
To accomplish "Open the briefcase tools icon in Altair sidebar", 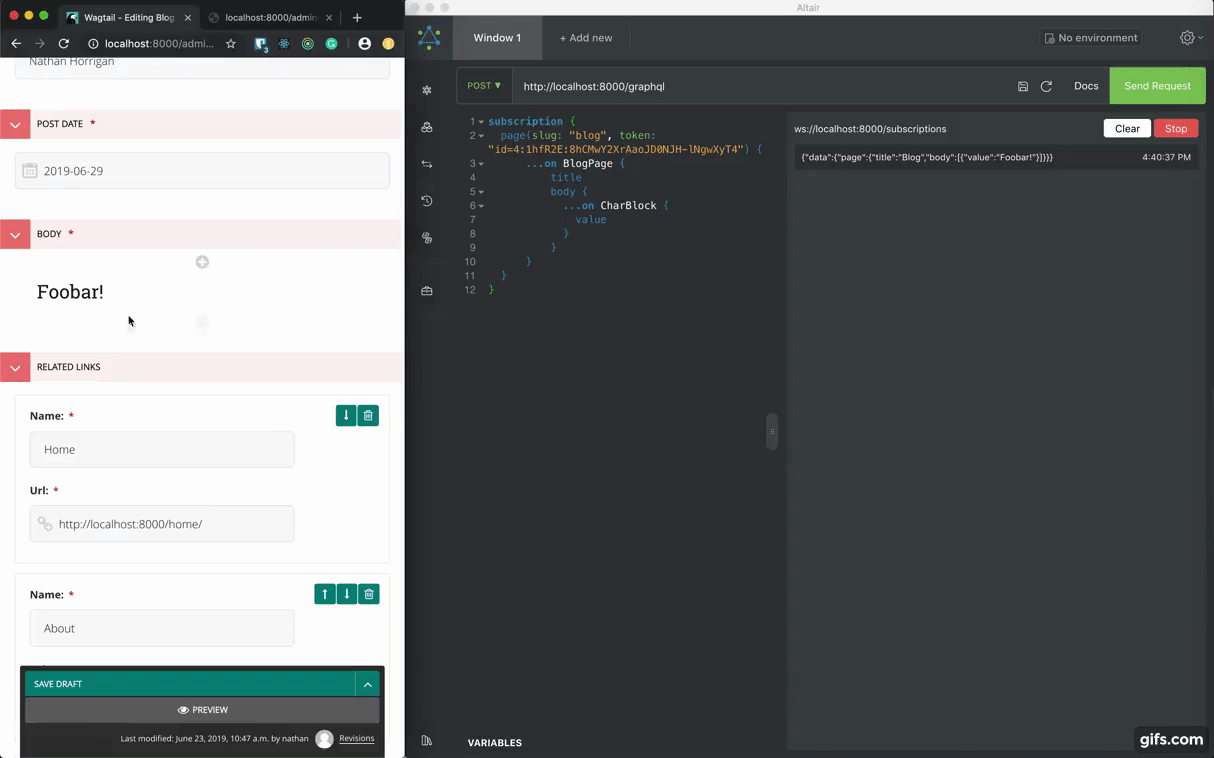I will (x=427, y=291).
